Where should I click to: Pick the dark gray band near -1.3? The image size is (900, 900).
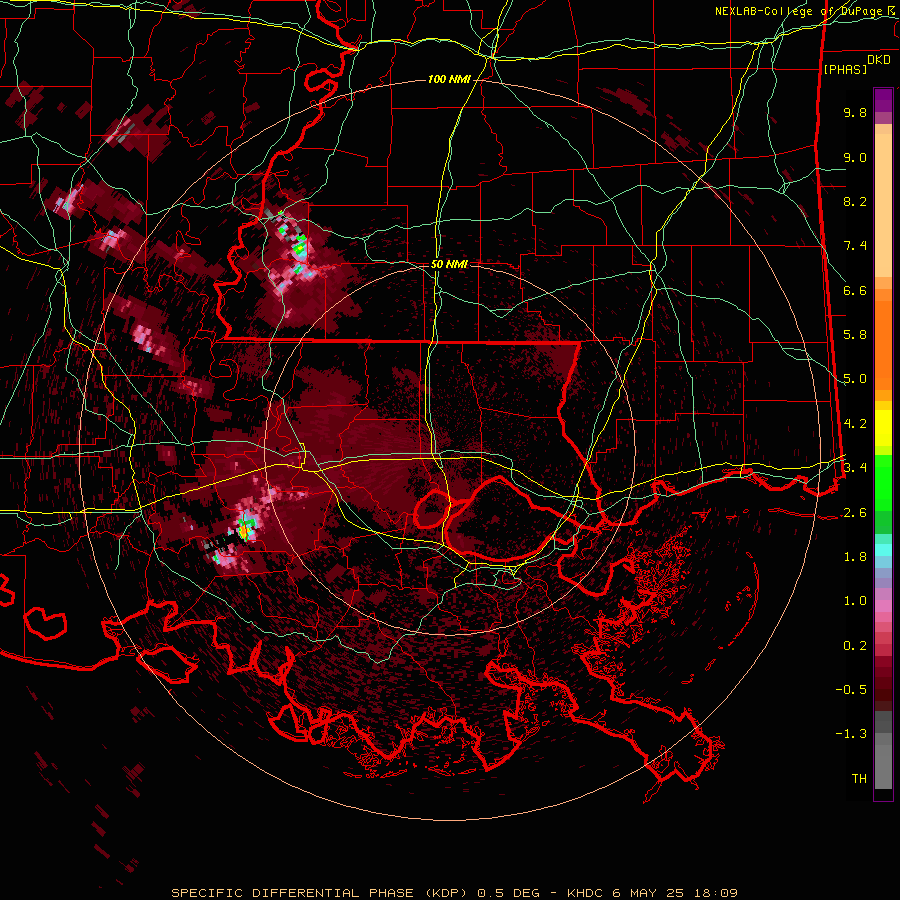coord(883,723)
